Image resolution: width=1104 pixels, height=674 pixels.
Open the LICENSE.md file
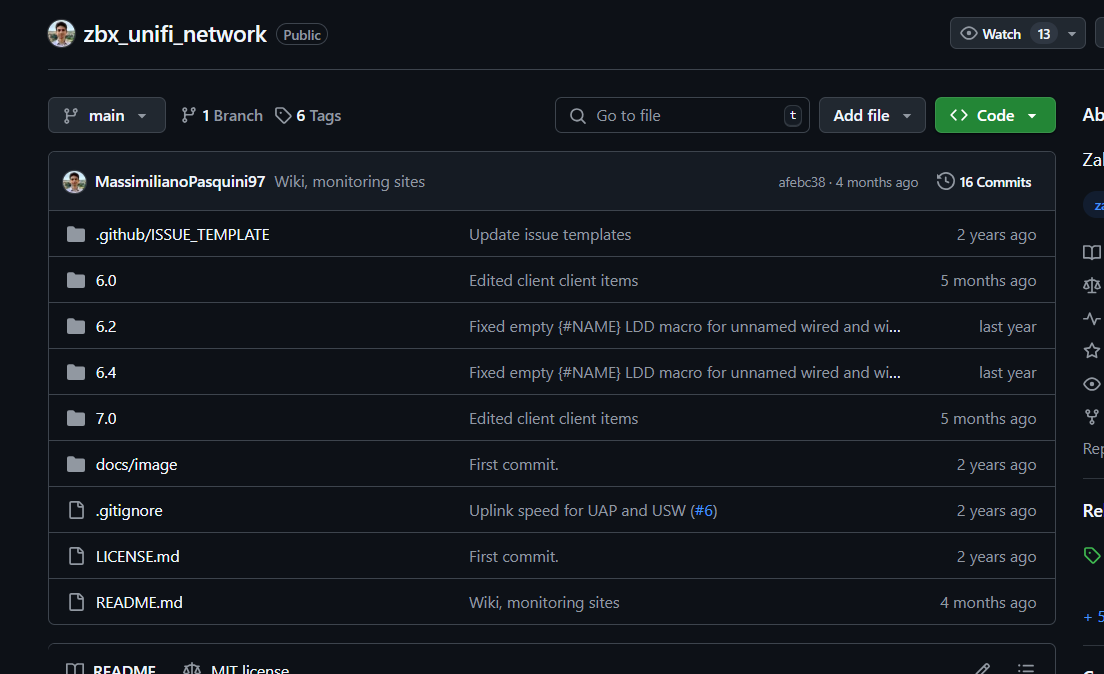click(x=138, y=556)
